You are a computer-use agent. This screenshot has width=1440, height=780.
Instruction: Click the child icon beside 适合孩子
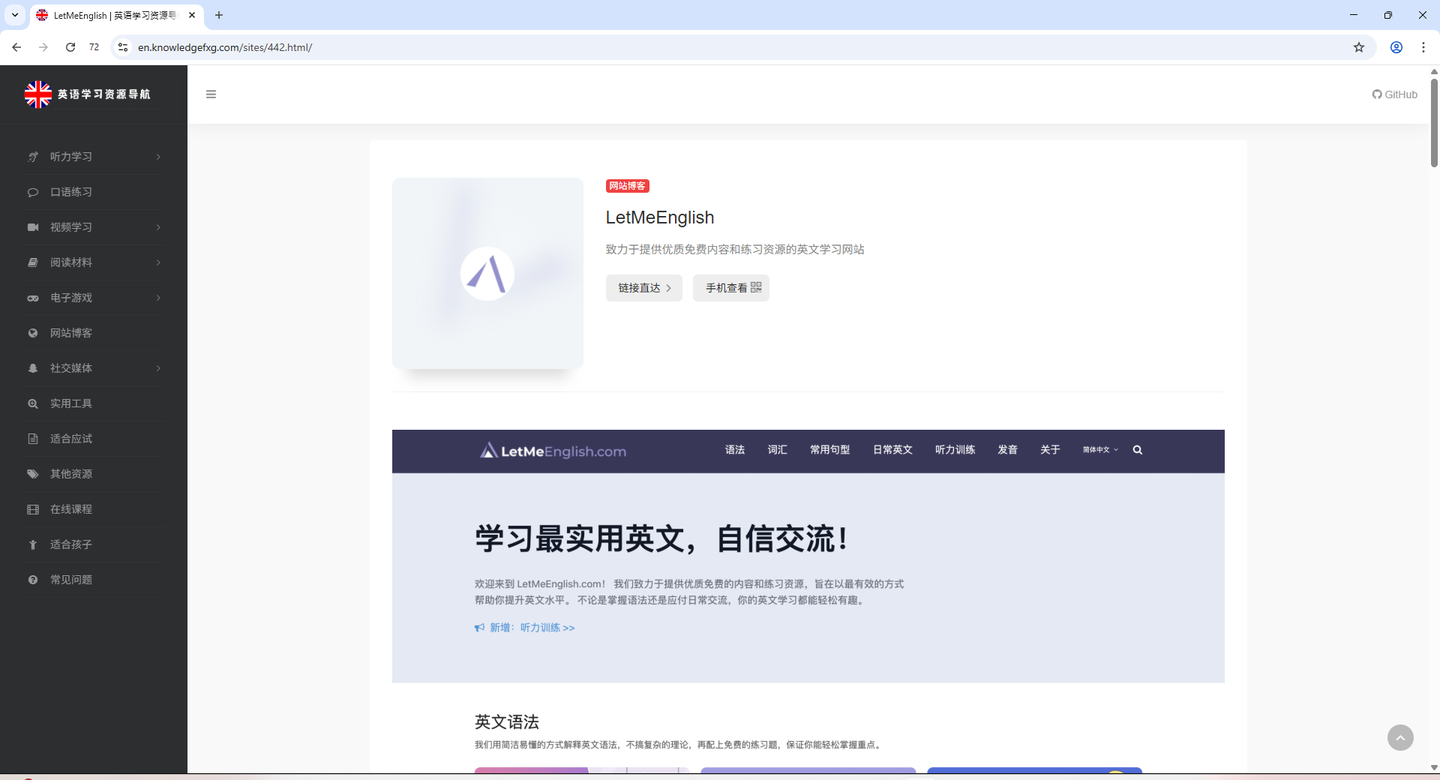(33, 545)
